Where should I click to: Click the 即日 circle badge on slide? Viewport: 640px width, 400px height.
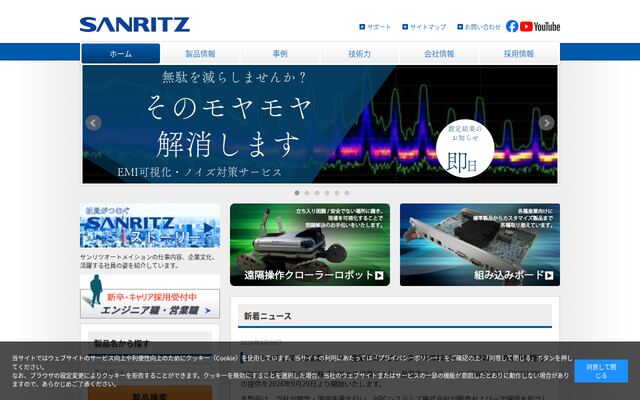coord(465,149)
